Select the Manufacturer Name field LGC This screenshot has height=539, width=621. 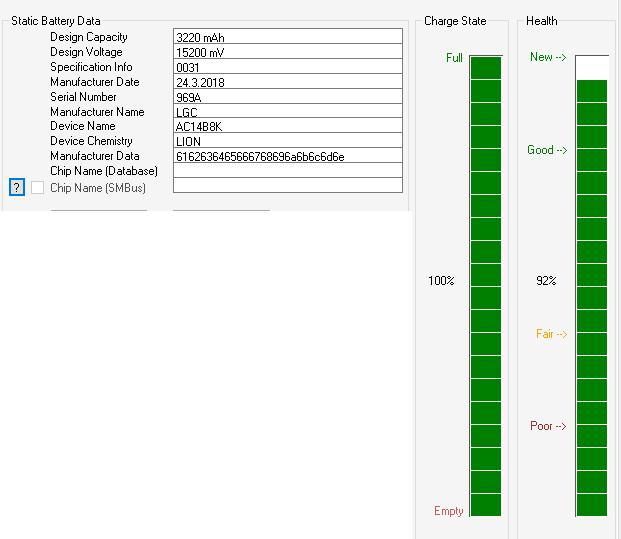tap(288, 111)
